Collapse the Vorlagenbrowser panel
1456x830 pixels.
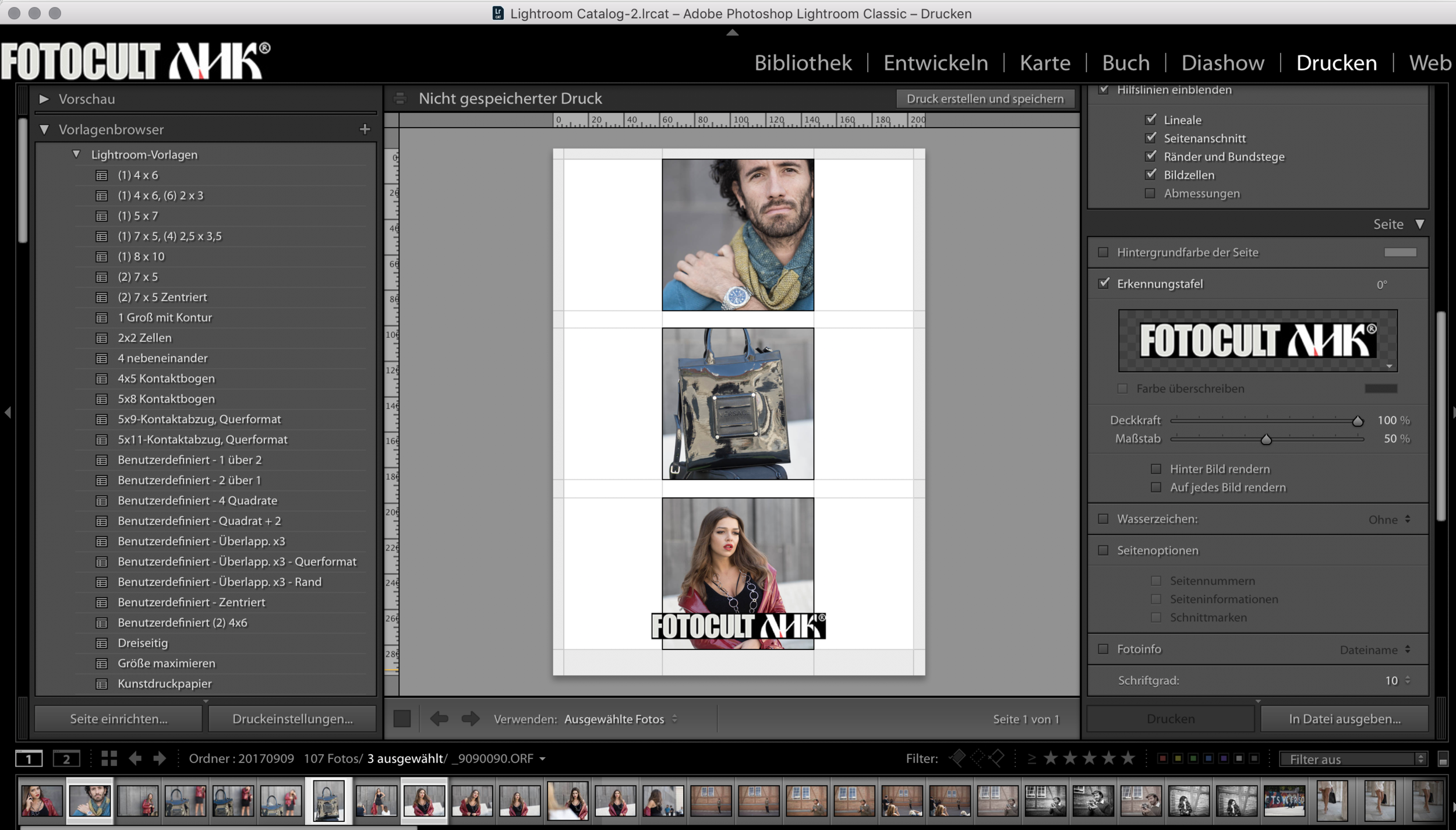pos(44,129)
